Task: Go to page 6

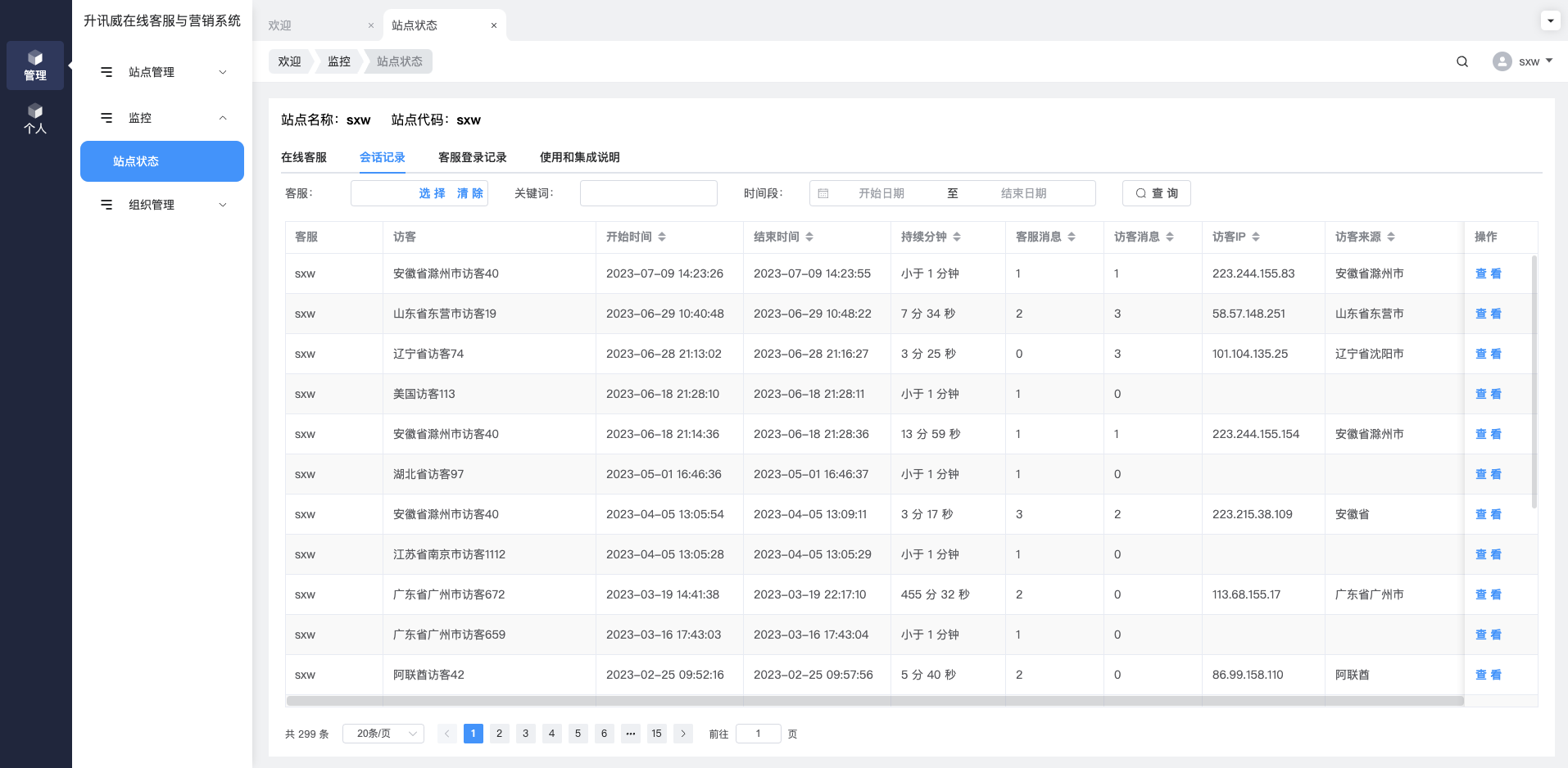Action: [x=605, y=734]
